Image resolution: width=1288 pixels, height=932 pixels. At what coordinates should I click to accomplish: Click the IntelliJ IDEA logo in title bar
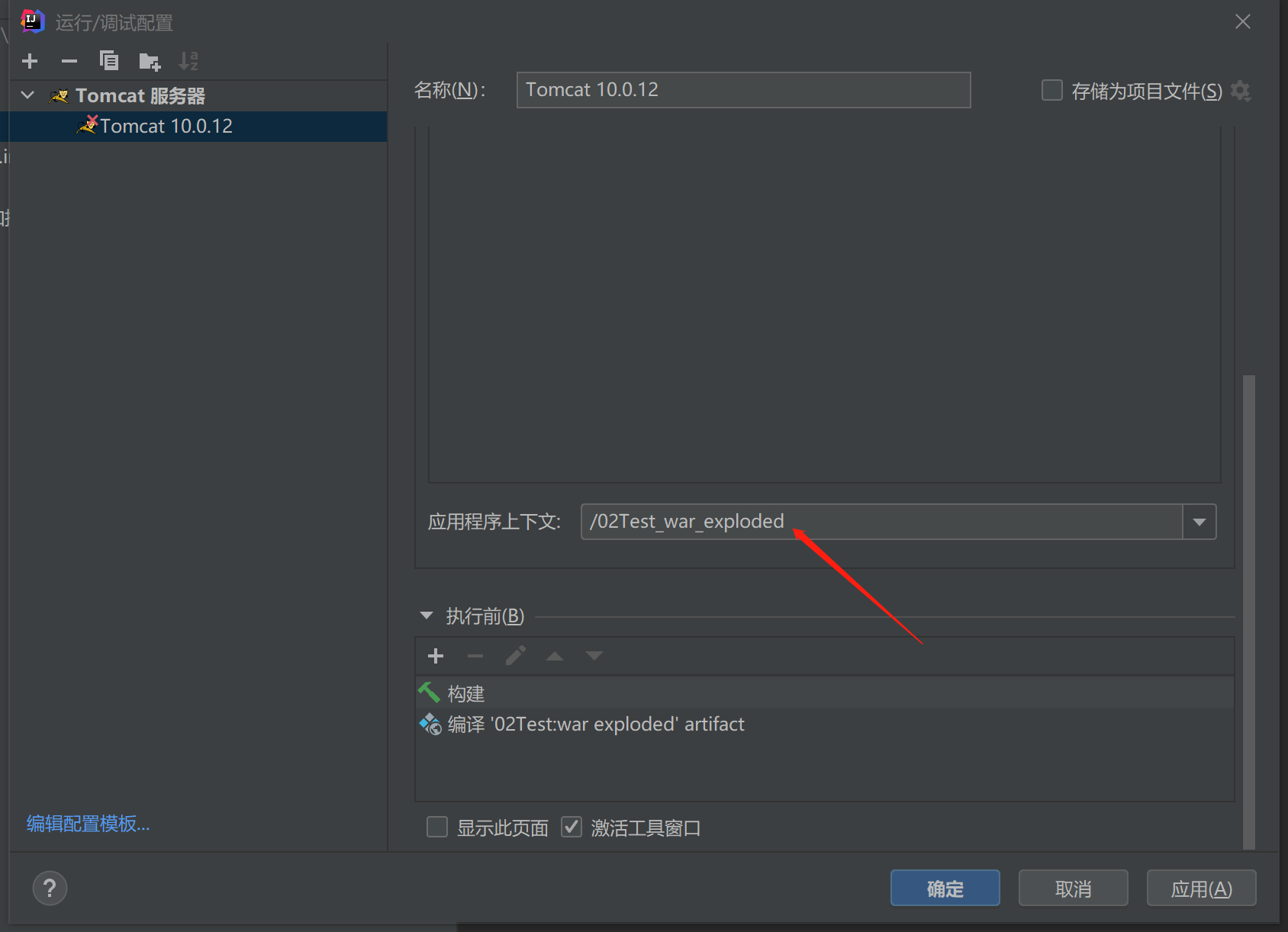32,21
